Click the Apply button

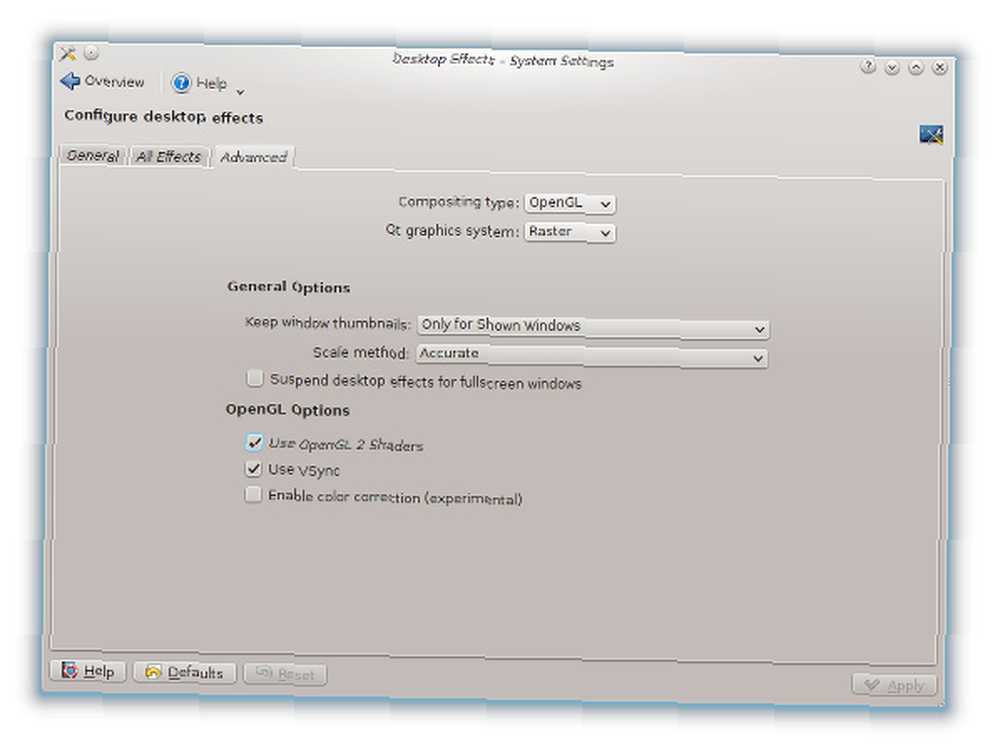tap(894, 685)
